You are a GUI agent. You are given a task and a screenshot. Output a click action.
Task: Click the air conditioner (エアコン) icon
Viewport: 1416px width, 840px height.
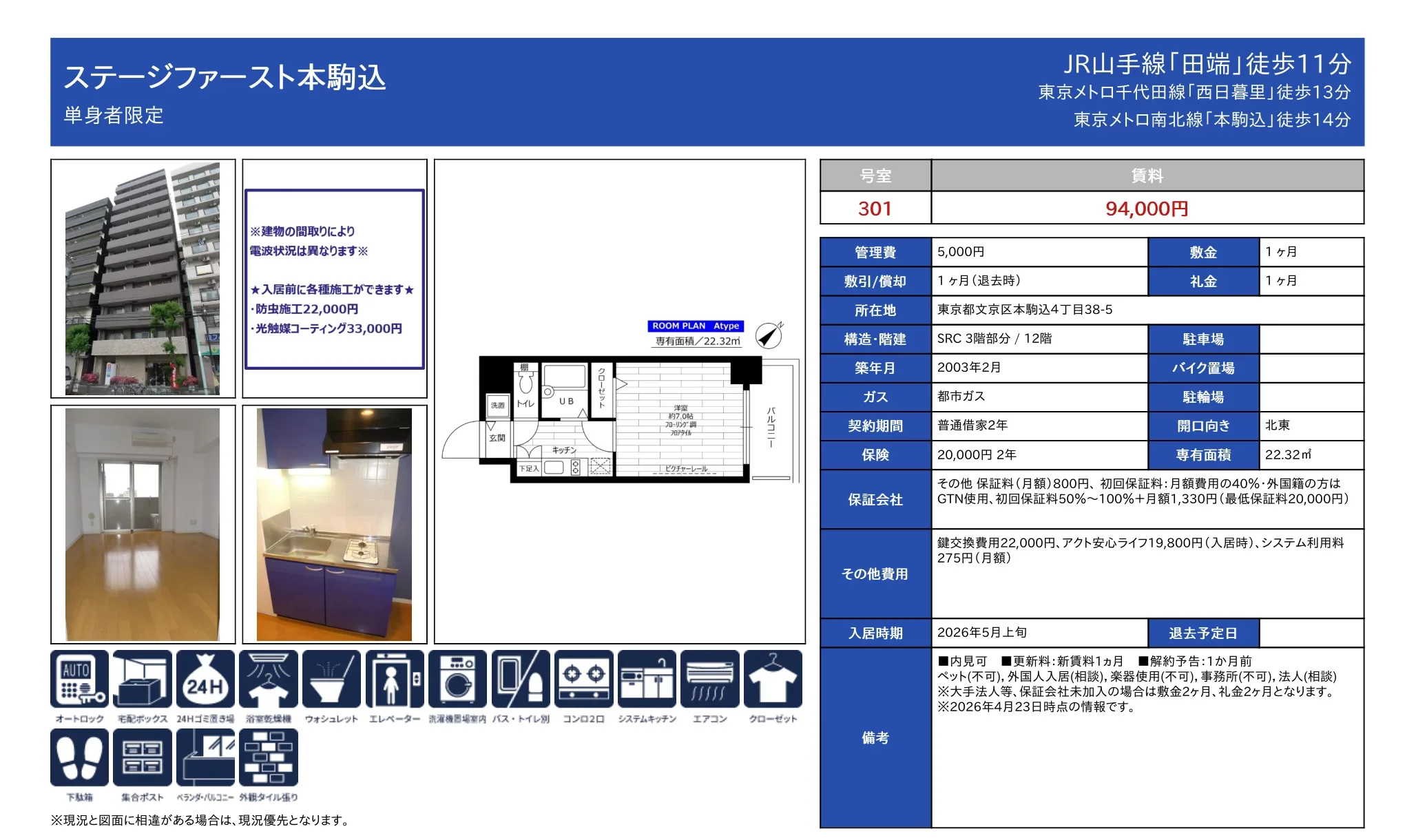(709, 679)
